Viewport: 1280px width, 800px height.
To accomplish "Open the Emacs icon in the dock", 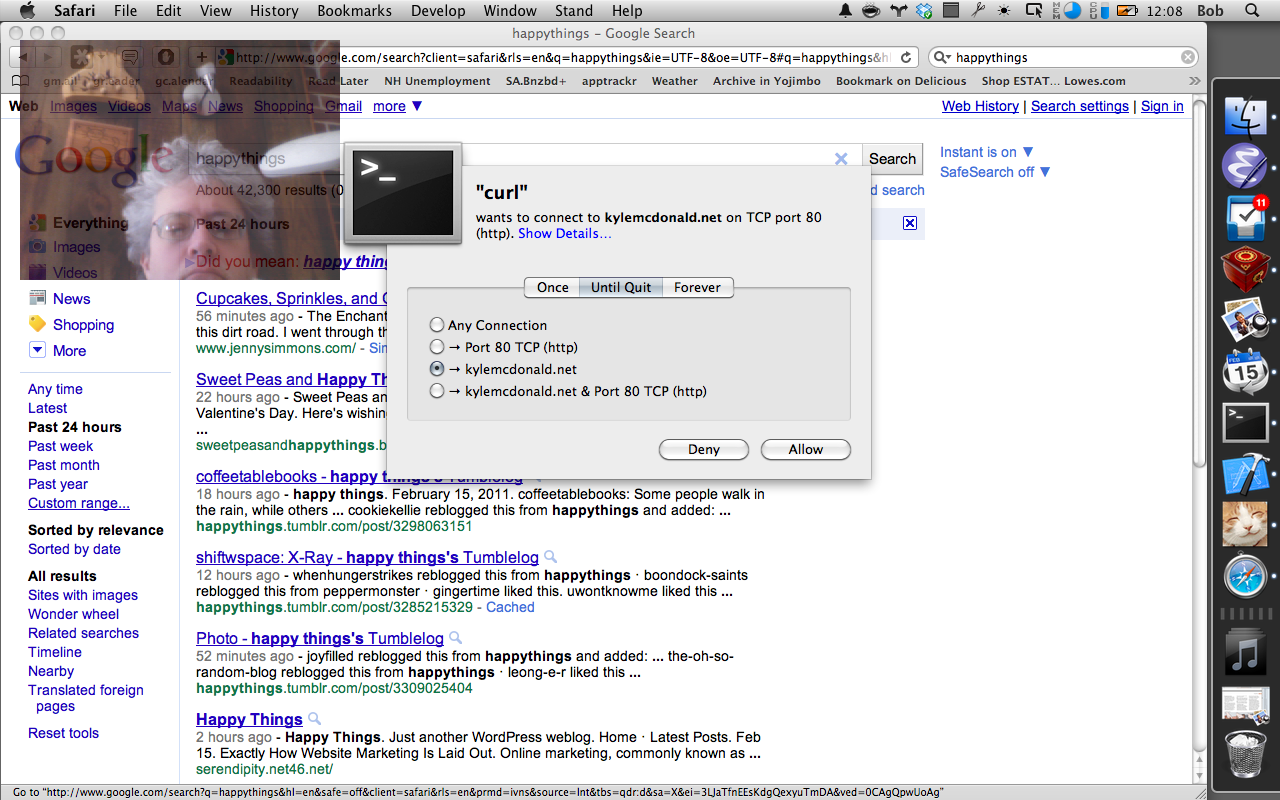I will click(x=1245, y=167).
